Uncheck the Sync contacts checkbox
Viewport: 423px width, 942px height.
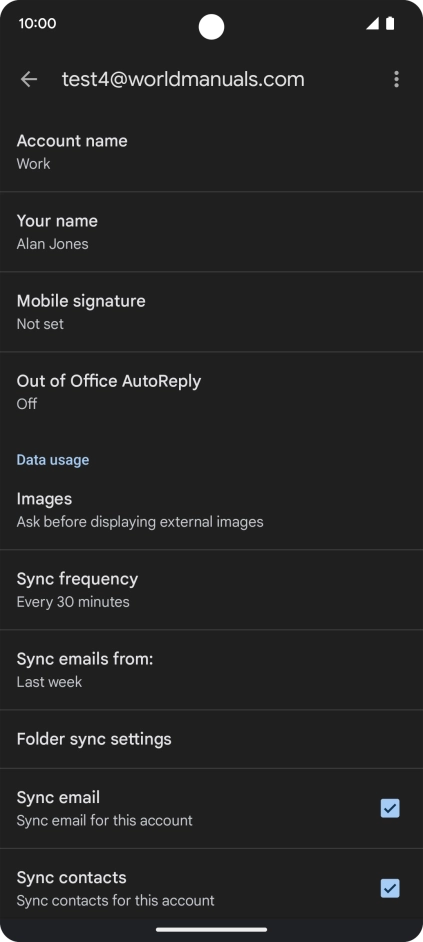point(390,888)
